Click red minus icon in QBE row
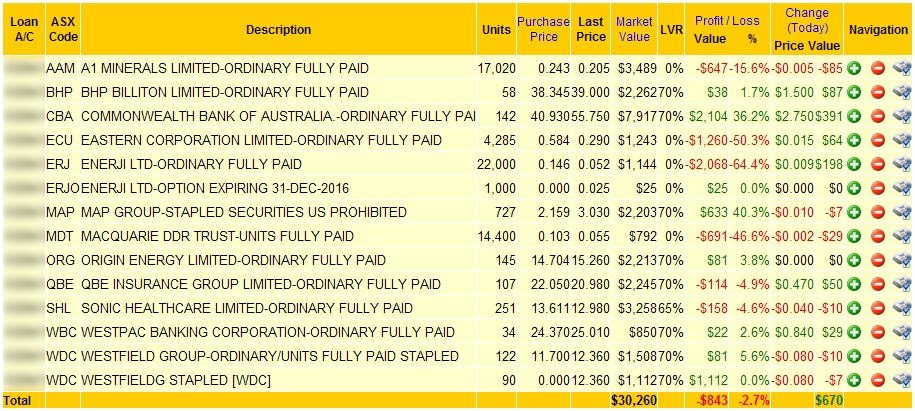This screenshot has width=915, height=411. 878,284
